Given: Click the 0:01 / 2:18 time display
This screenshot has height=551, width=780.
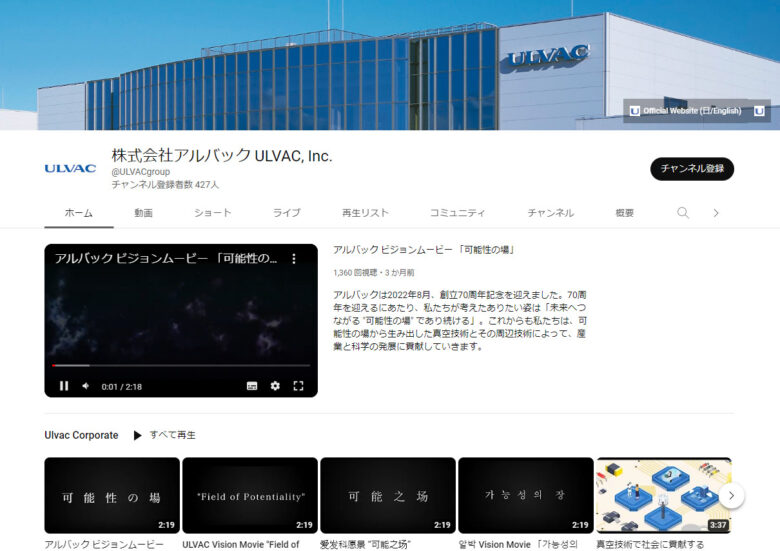Looking at the screenshot, I should click(121, 386).
